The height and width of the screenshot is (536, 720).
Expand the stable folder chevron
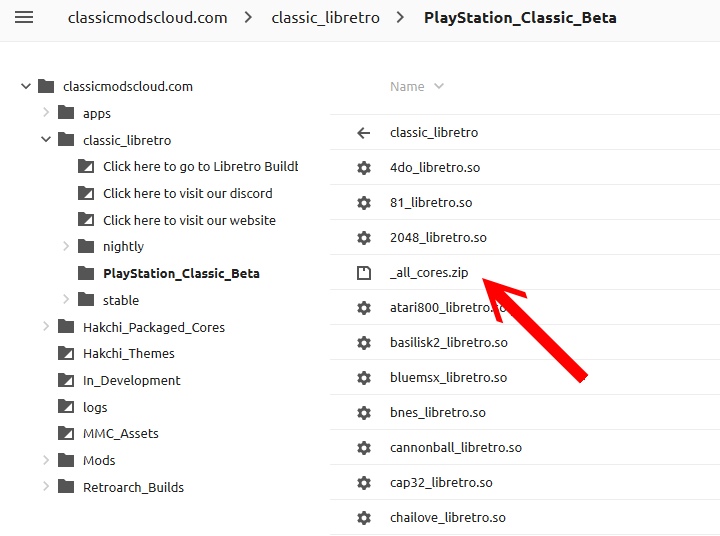(66, 299)
